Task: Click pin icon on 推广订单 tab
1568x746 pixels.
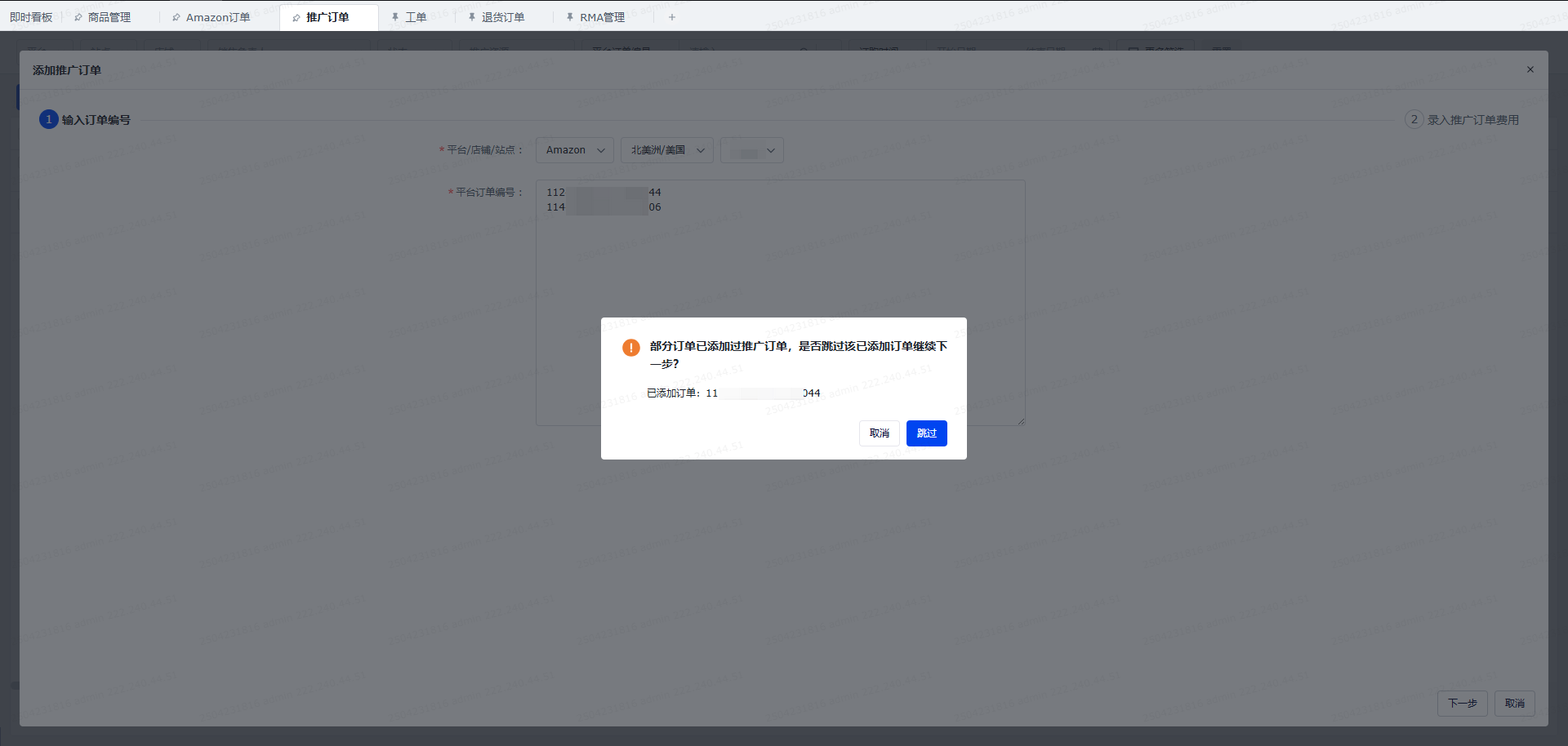Action: [x=296, y=17]
